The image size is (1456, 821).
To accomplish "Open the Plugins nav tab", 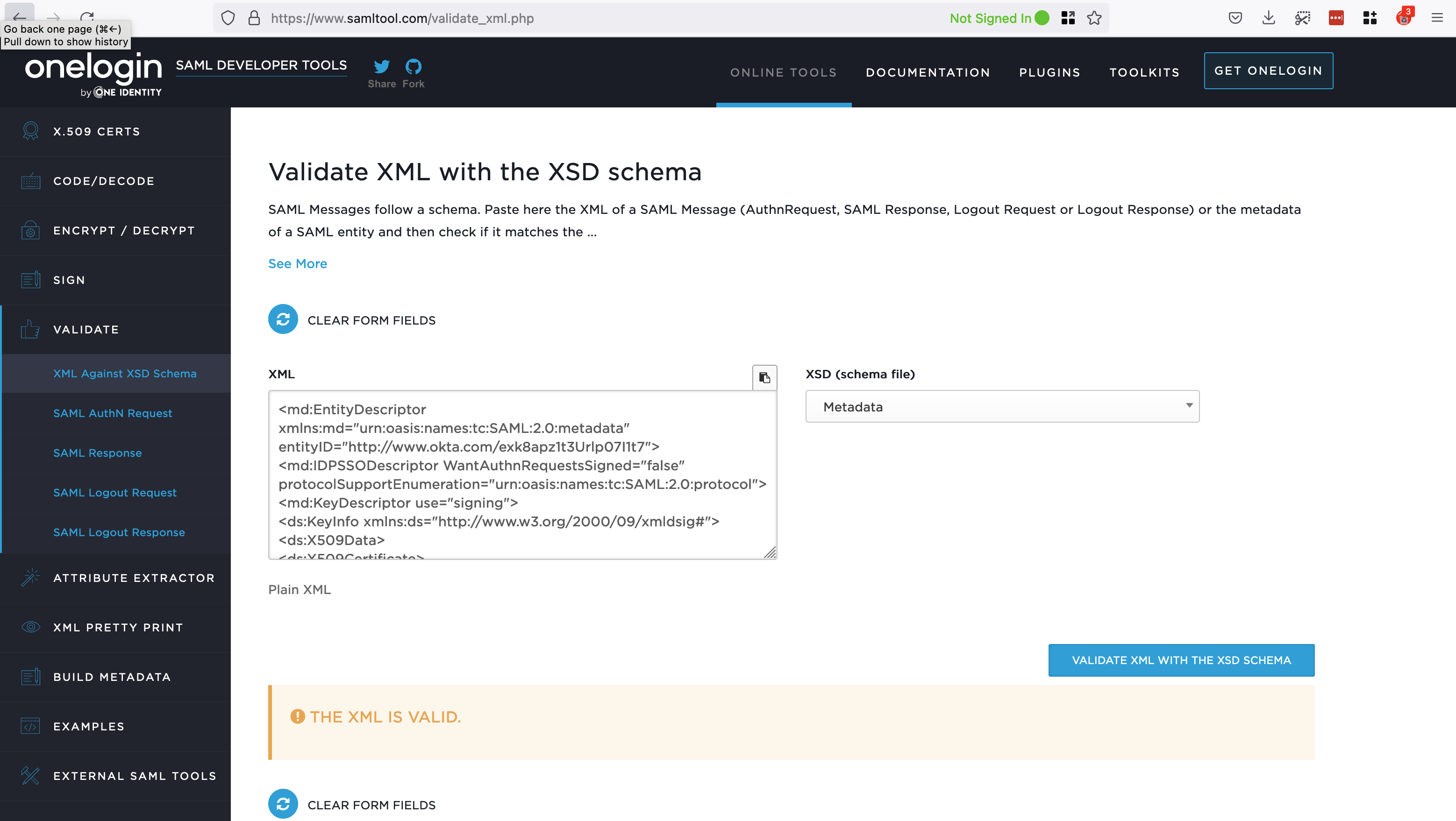I will [x=1049, y=72].
